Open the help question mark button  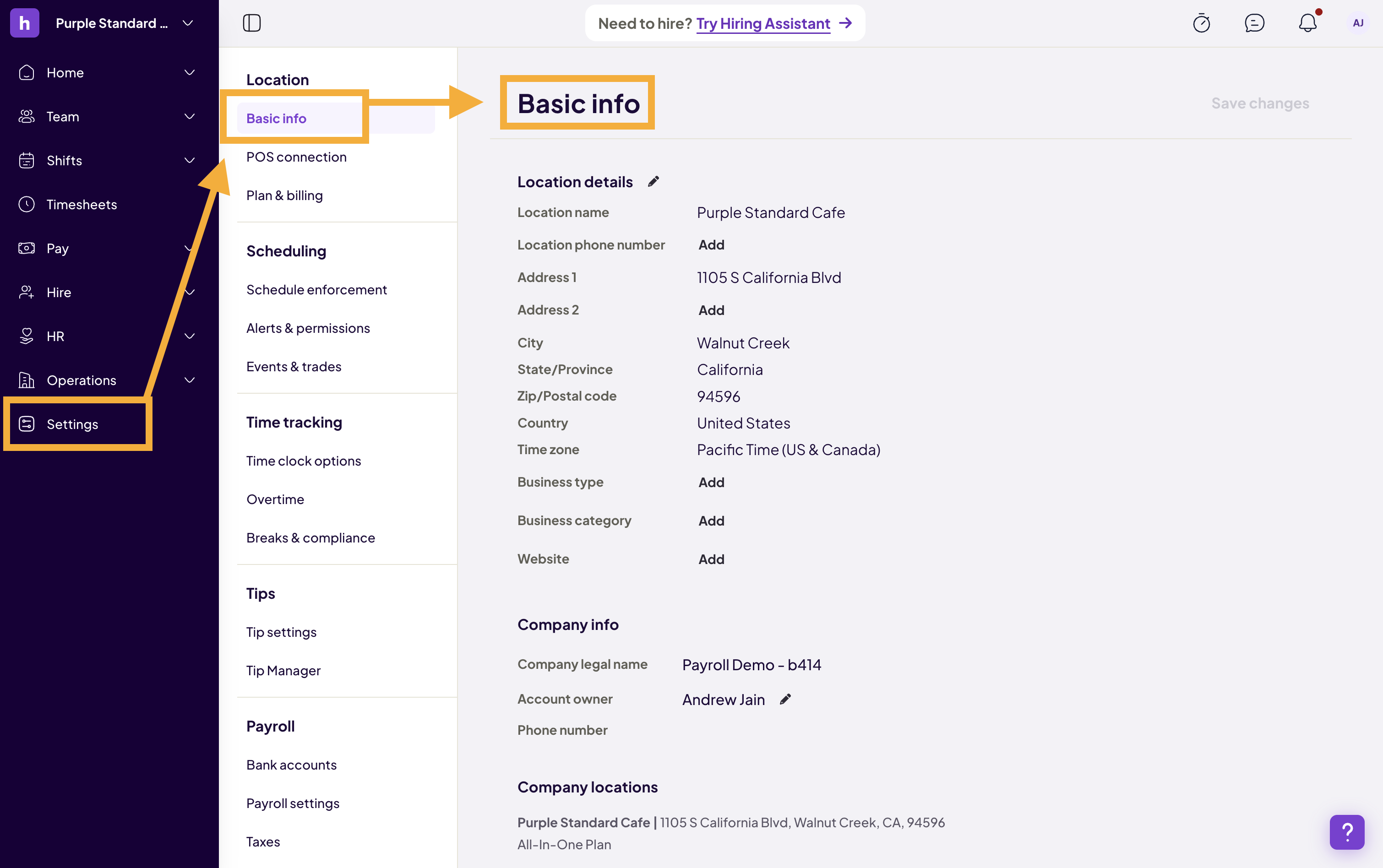[x=1347, y=832]
